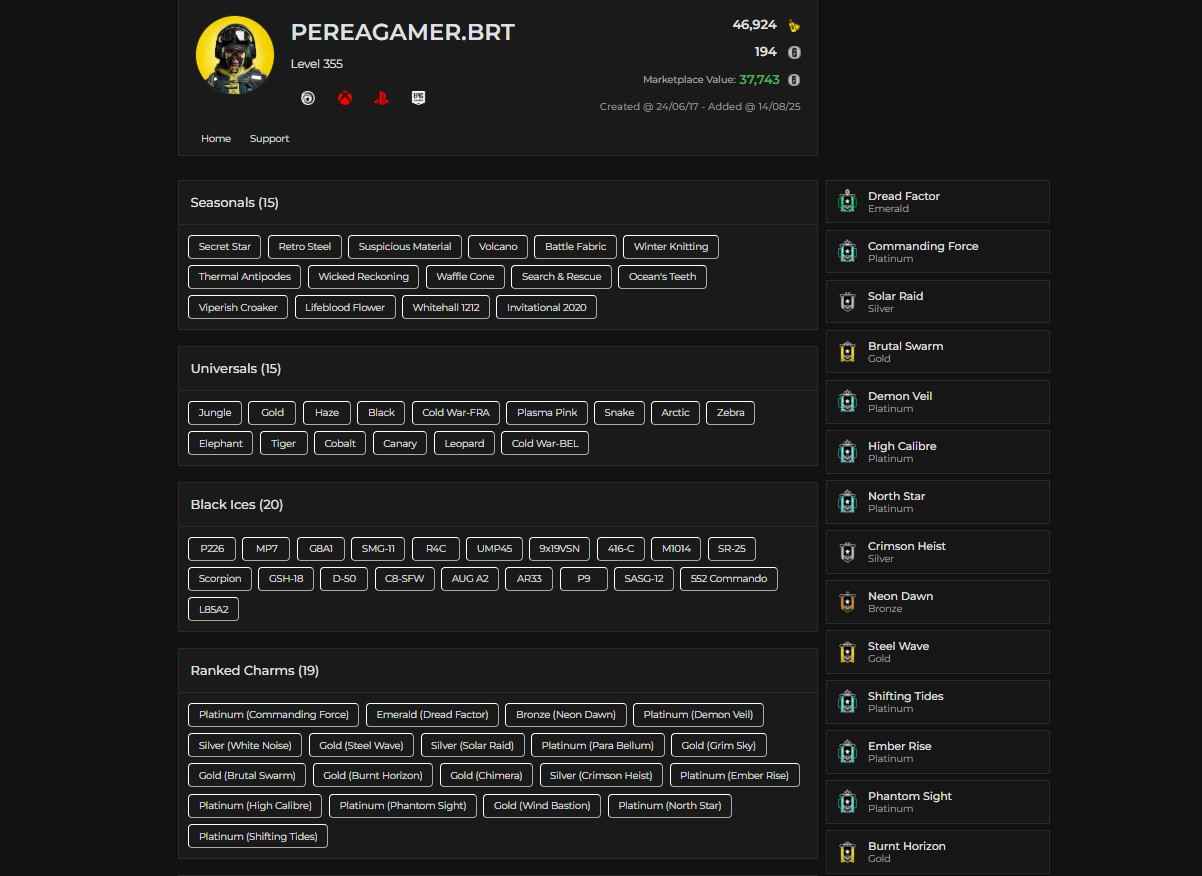
Task: Select the Xbox platform icon
Action: pyautogui.click(x=344, y=98)
